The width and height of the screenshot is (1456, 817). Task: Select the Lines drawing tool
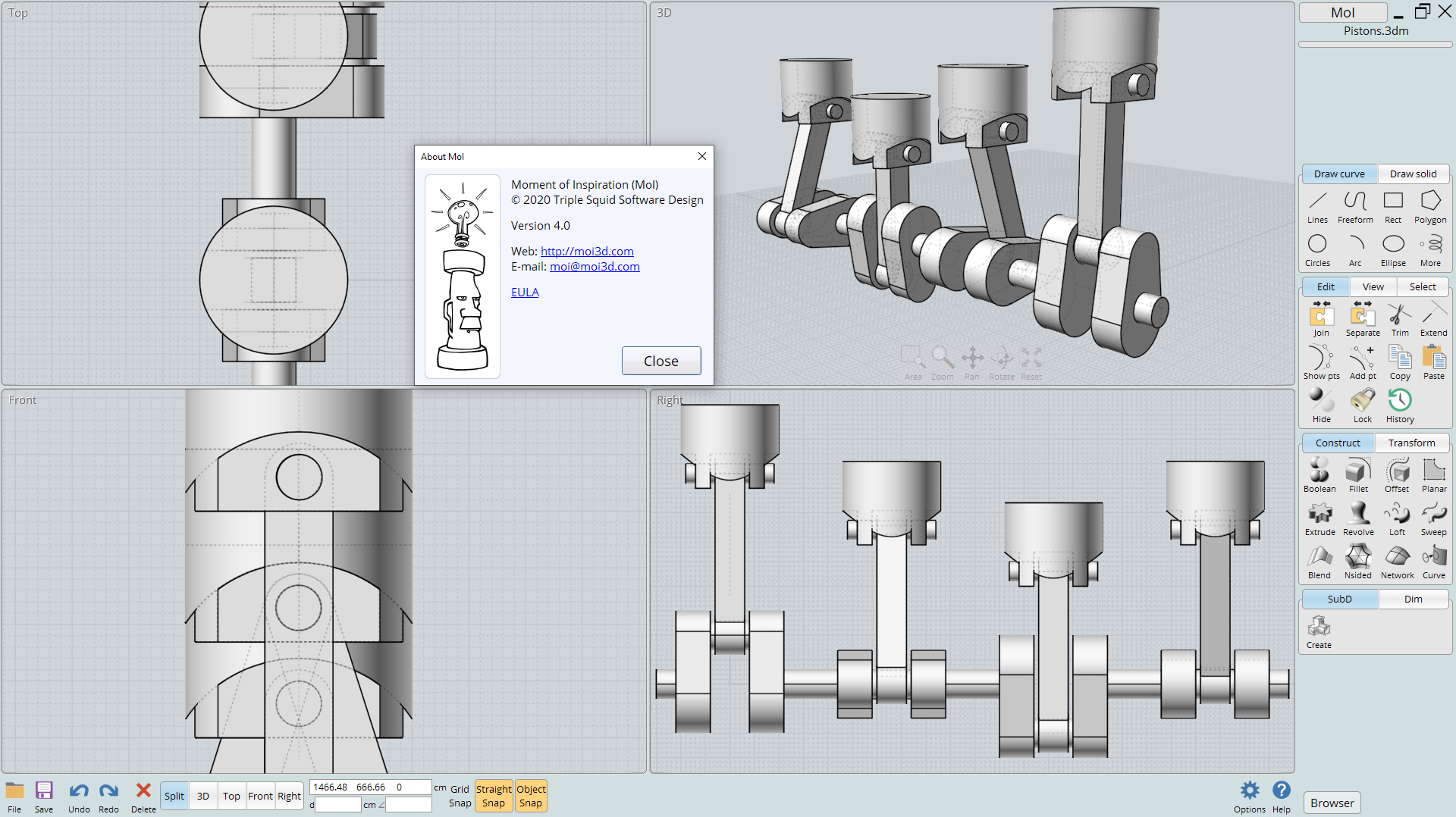tap(1317, 207)
